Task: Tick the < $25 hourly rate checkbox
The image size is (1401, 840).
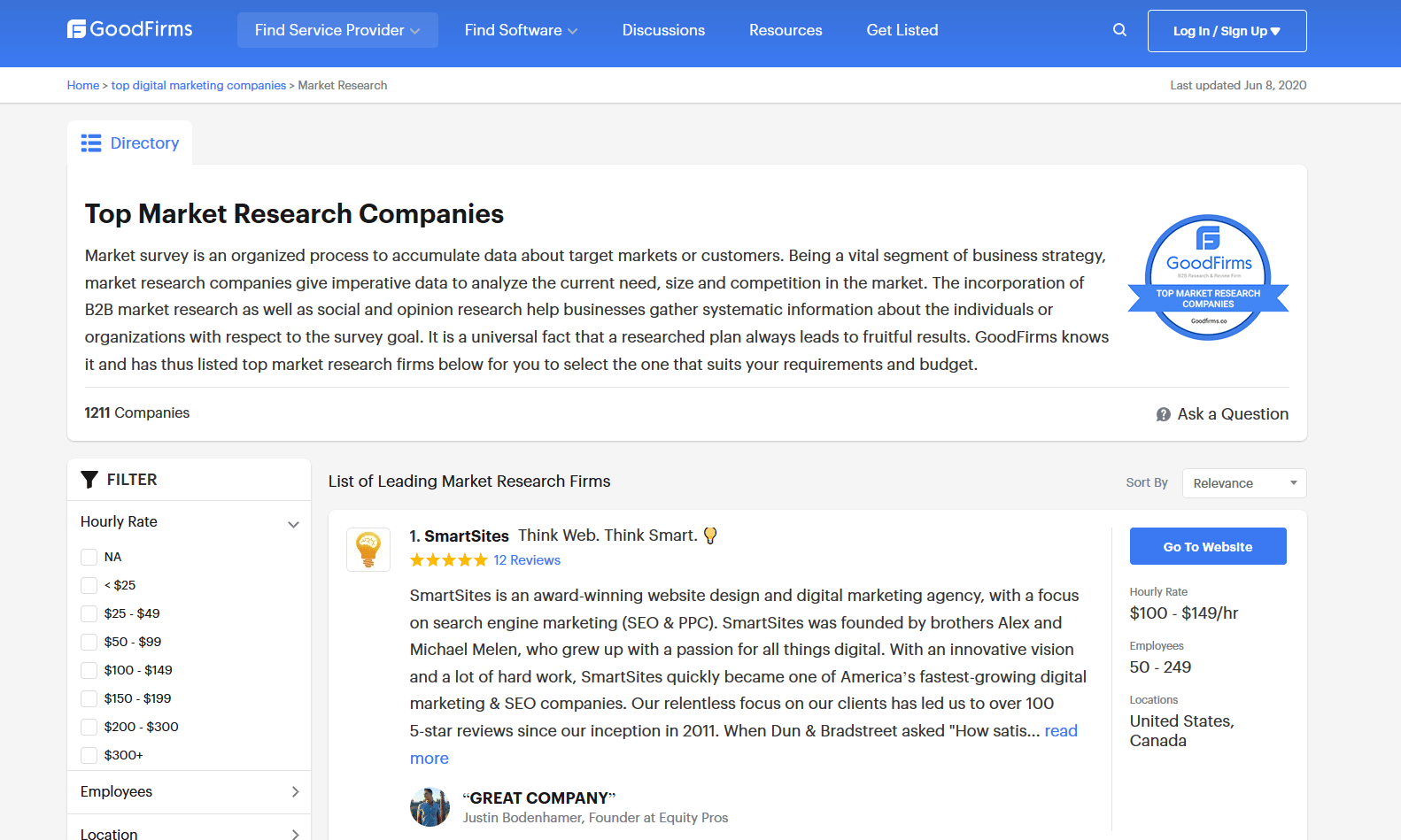Action: [89, 585]
